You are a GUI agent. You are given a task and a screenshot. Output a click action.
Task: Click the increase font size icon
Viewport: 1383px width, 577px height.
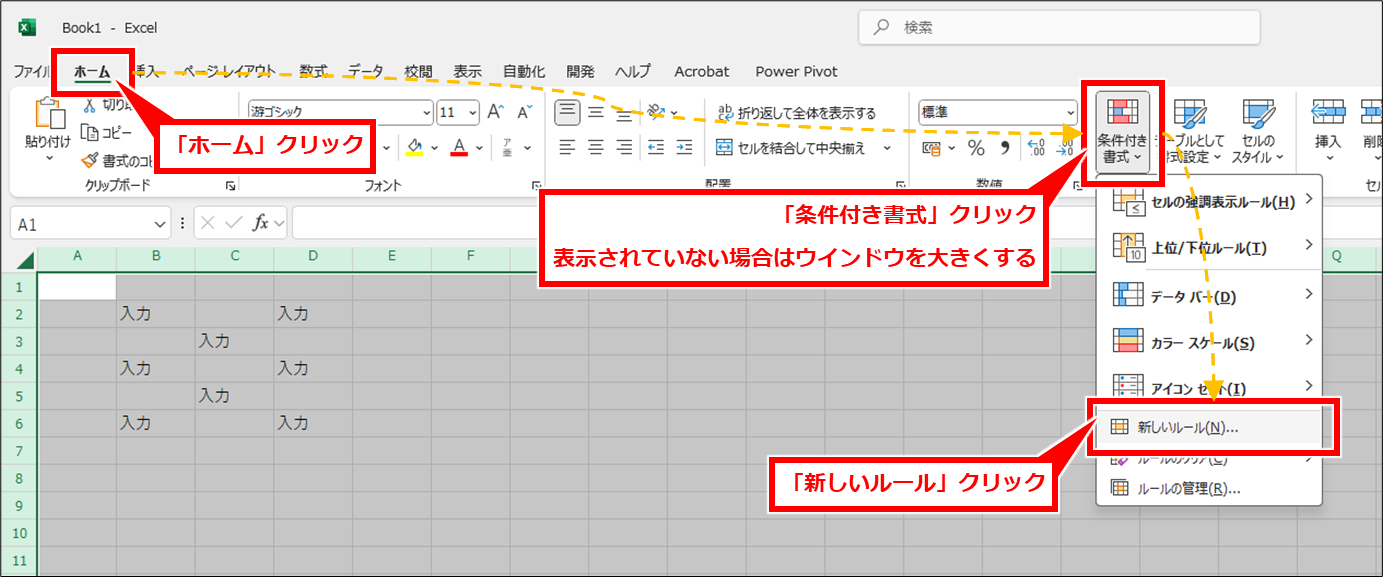pyautogui.click(x=496, y=112)
